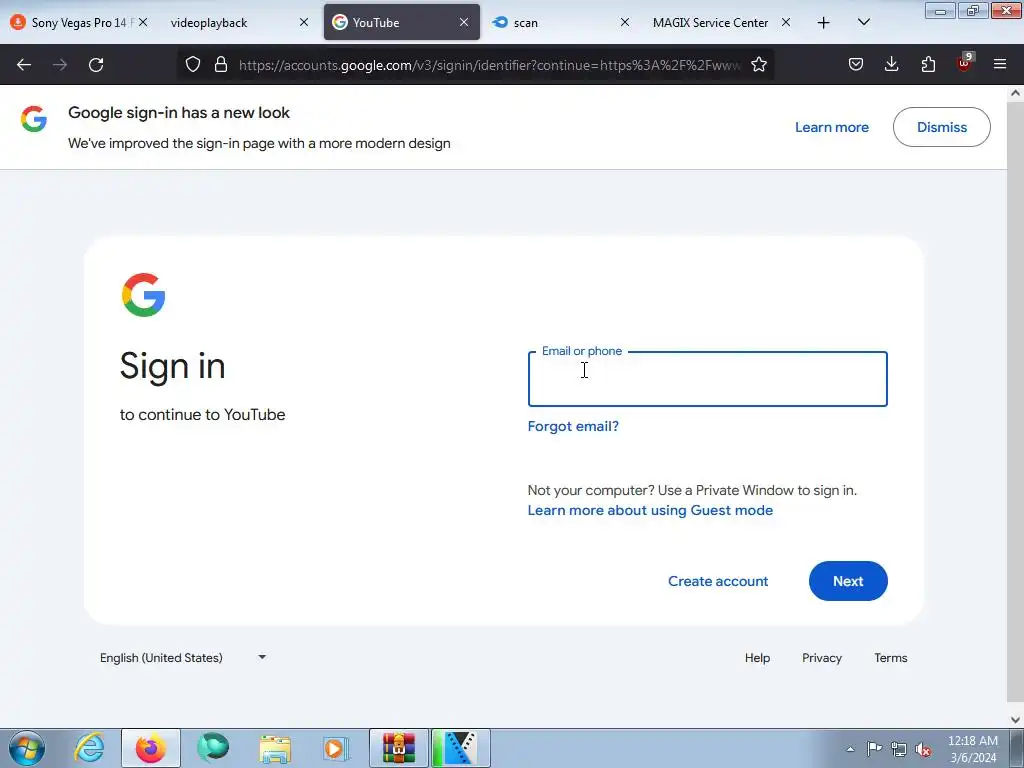This screenshot has height=768, width=1024.
Task: Open the WinRAR taskbar icon
Action: pyautogui.click(x=398, y=748)
